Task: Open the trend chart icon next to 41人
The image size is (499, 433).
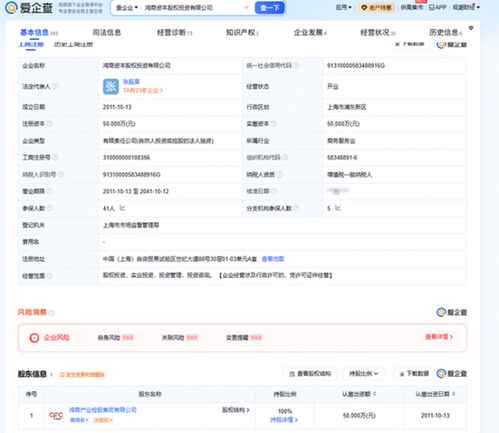Action: 122,208
